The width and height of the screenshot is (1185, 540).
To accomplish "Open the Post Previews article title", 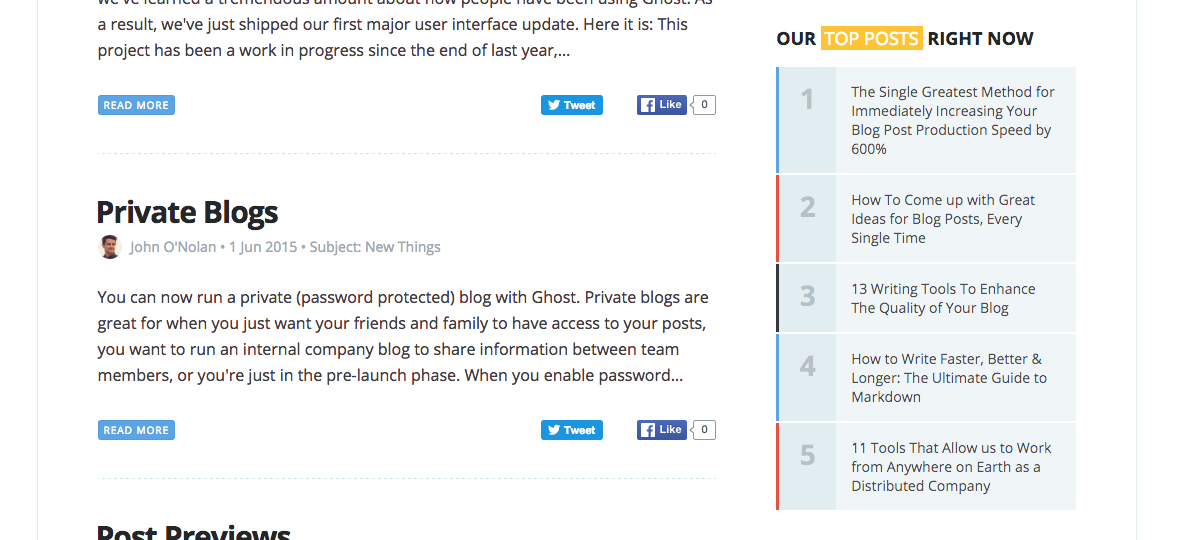I will 193,532.
